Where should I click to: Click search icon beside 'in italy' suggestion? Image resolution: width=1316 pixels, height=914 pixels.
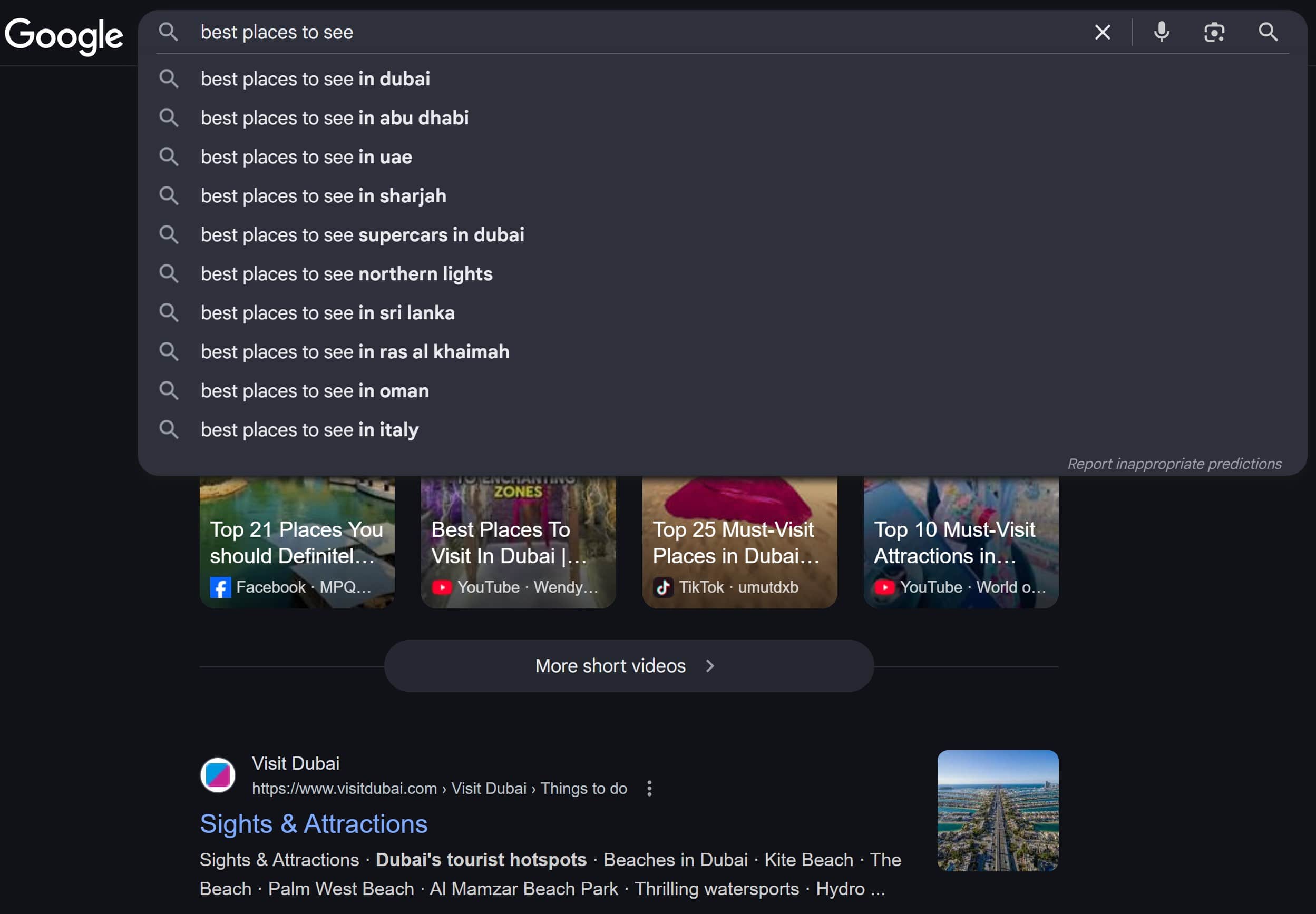click(x=169, y=429)
